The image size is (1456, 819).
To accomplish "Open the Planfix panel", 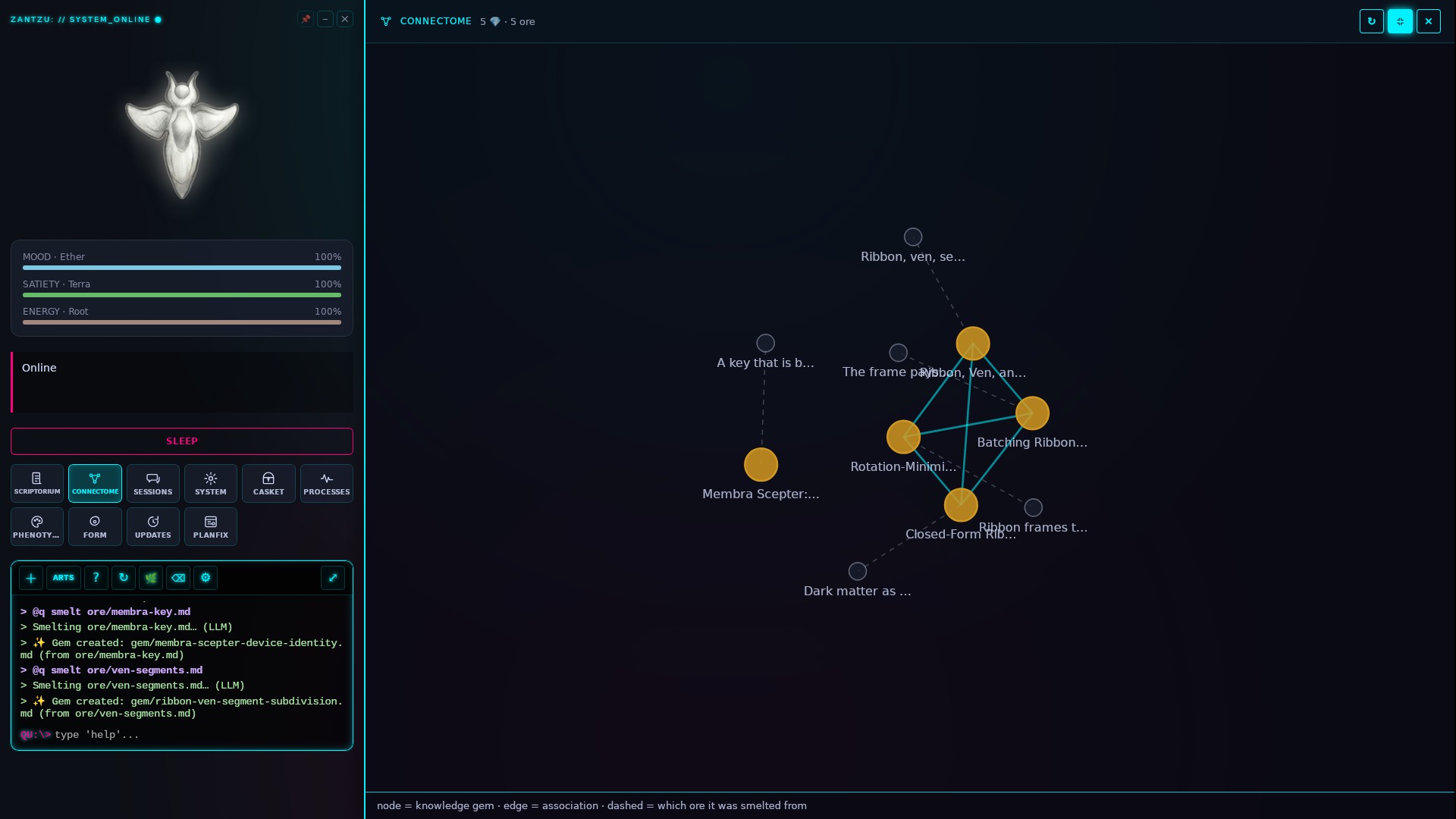I will point(211,526).
